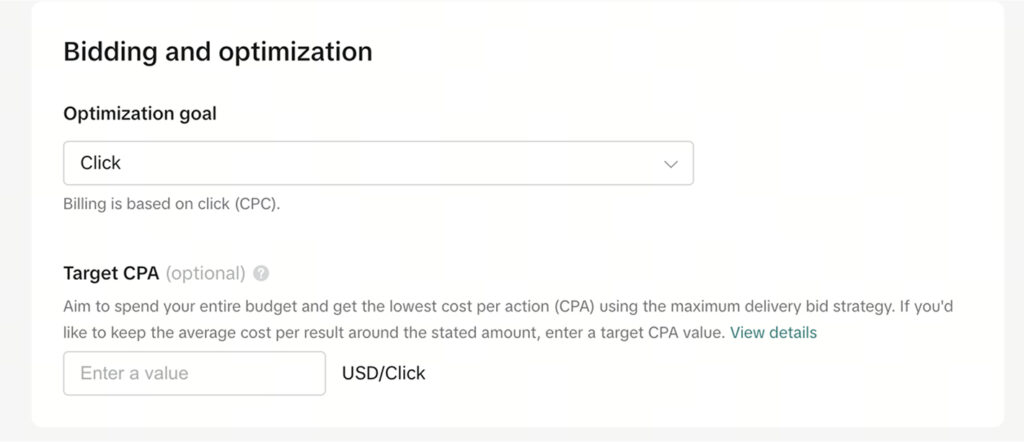1024x442 pixels.
Task: Click the 'Optimization goal' field label
Action: coord(140,113)
